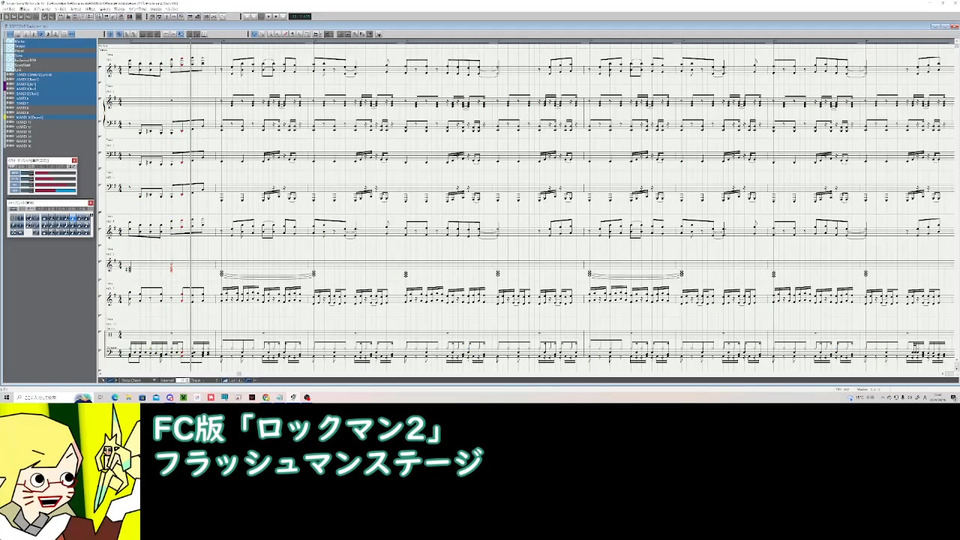Adjust the bottom red-and-blue slider in controller panel

(x=56, y=190)
